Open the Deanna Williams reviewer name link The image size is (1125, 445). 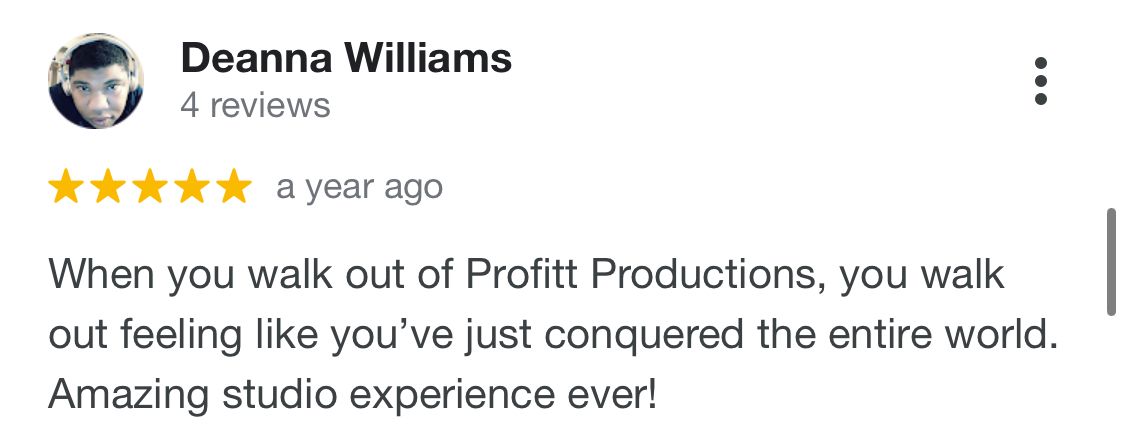coord(346,59)
